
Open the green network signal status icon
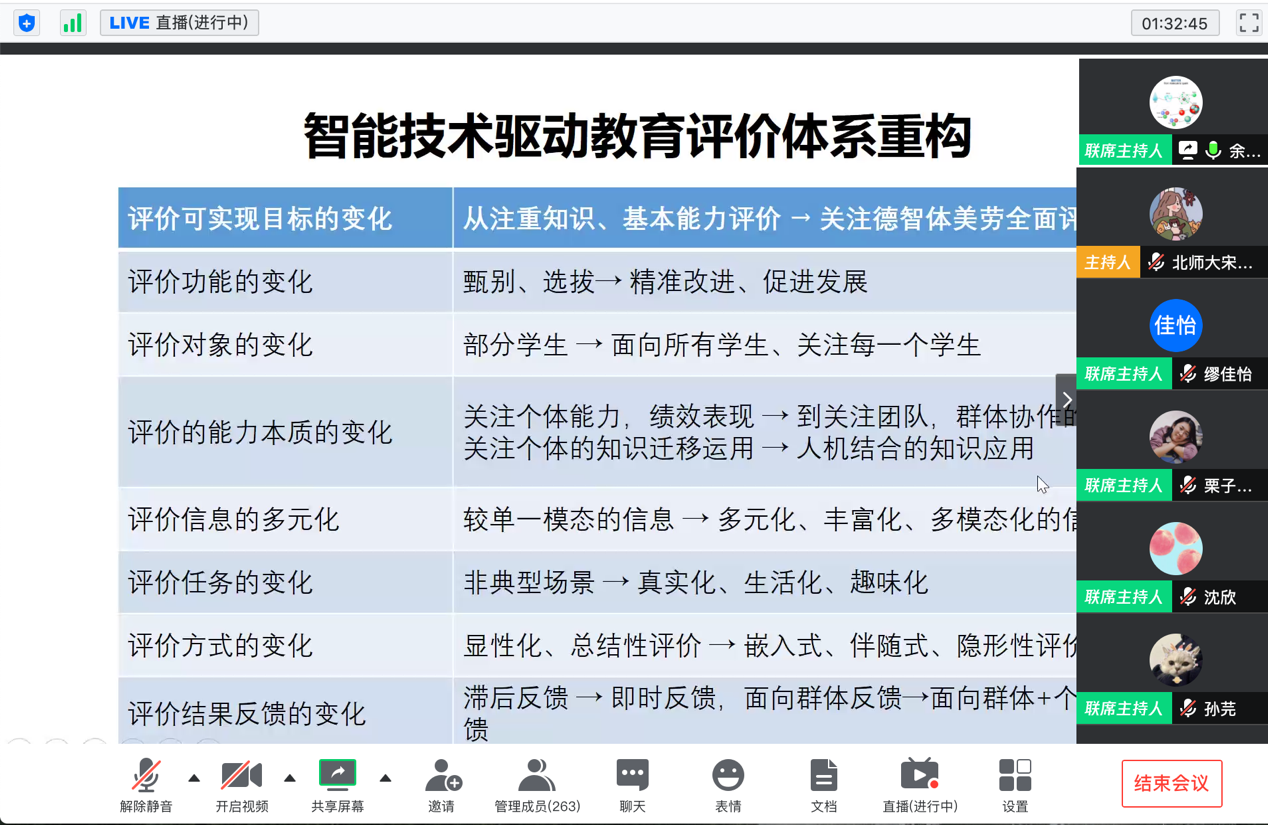coord(72,23)
